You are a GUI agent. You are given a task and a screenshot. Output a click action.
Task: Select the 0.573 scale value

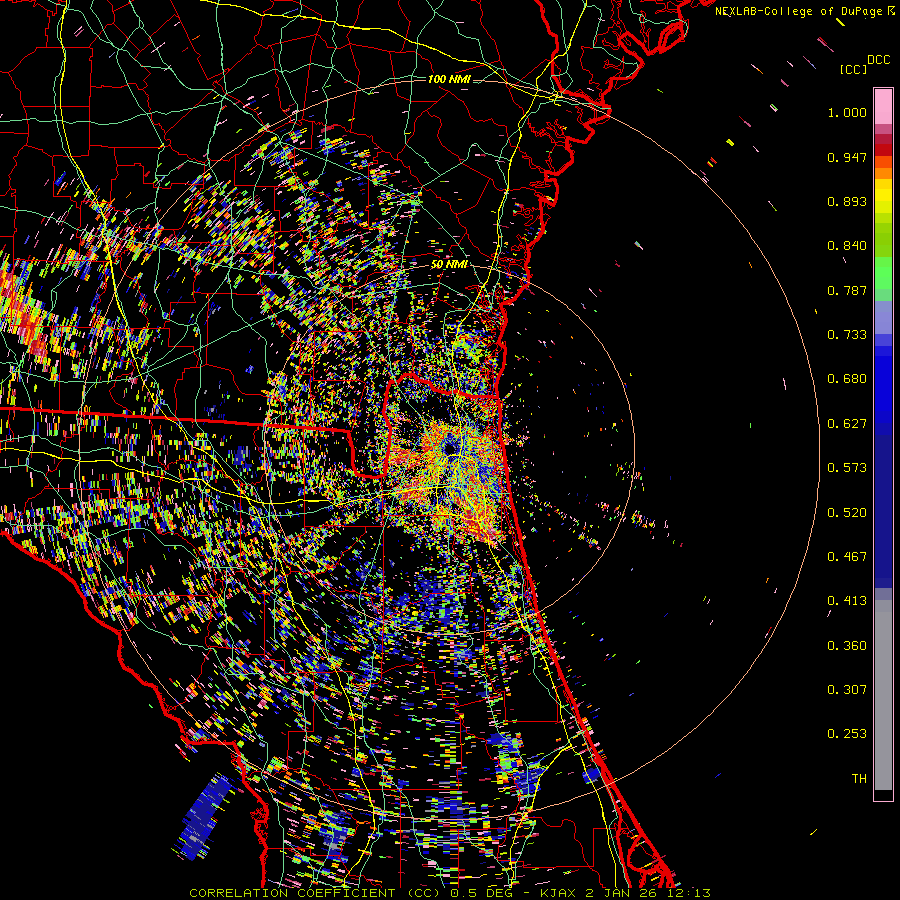[847, 468]
